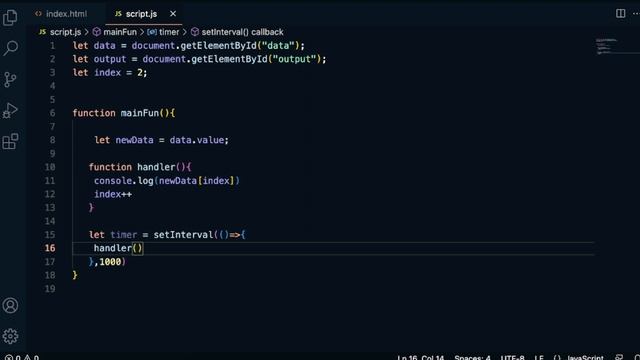Click "newData" variable on line 8
640x360 pixels.
coord(134,140)
